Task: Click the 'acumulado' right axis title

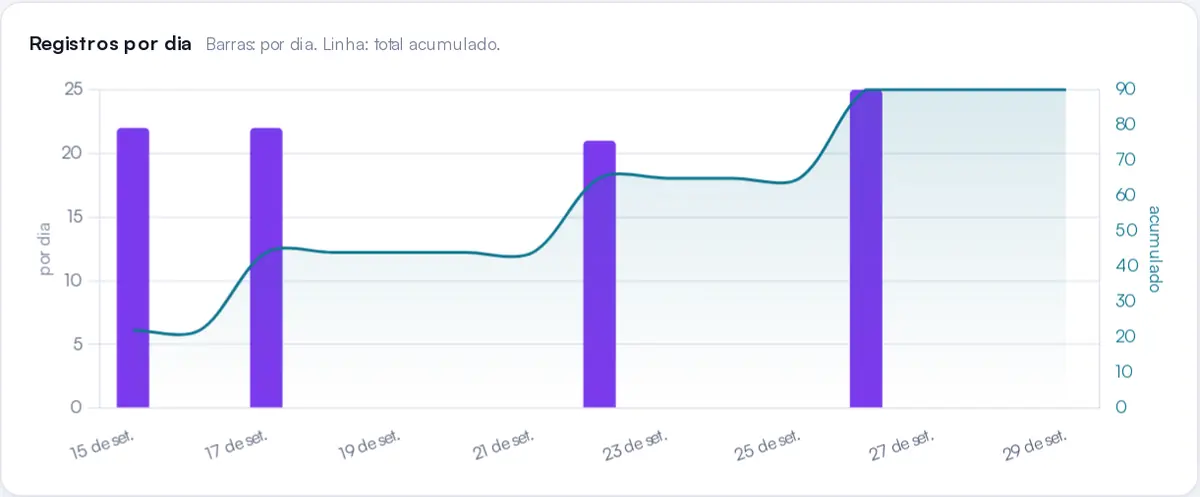Action: tap(1154, 249)
